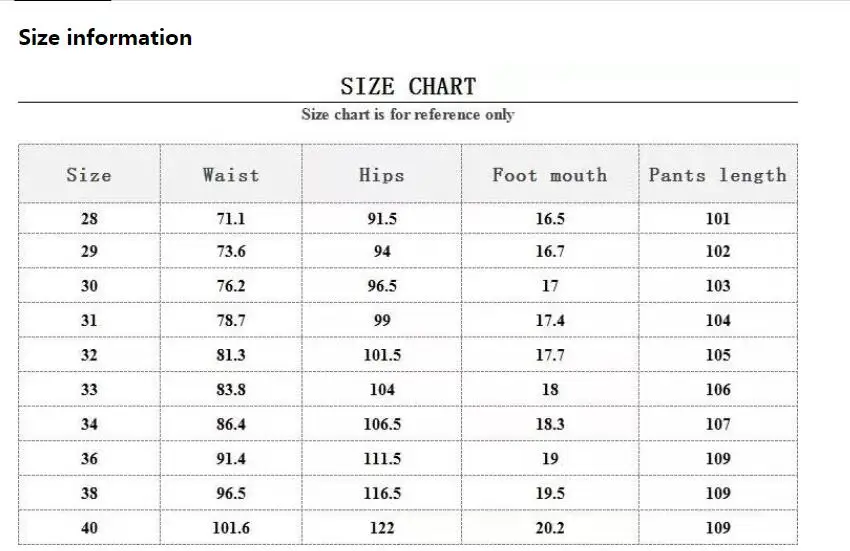Click the Size information heading
850x551 pixels.
[x=105, y=37]
